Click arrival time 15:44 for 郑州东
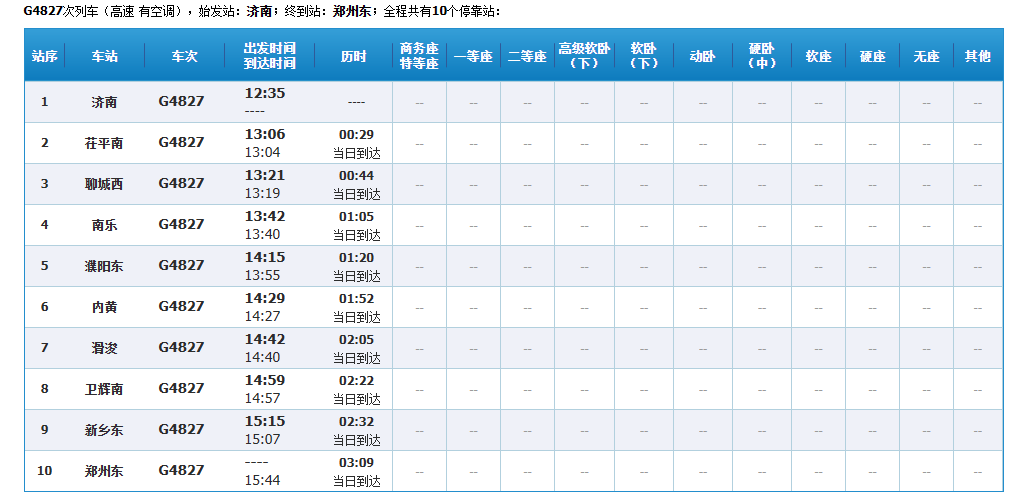 coord(262,480)
